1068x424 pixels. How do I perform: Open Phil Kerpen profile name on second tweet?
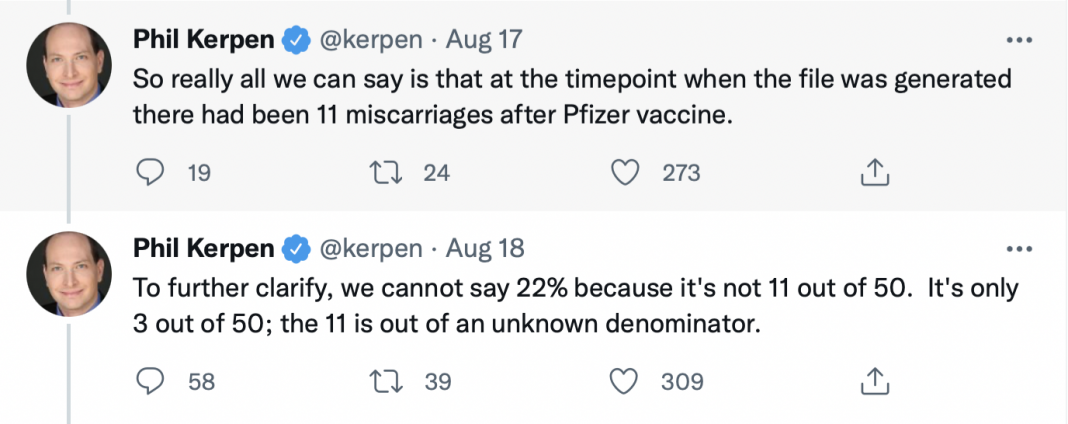coord(203,248)
